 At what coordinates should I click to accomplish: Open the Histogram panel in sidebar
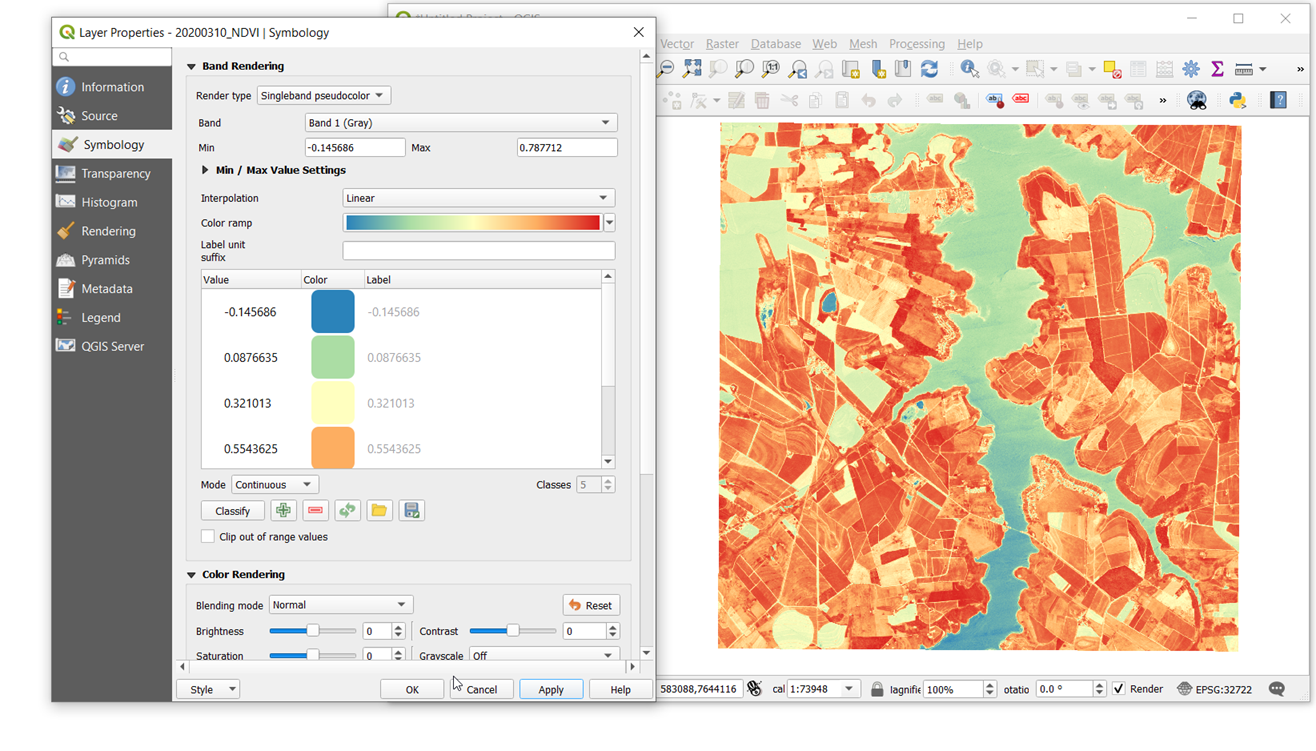tap(109, 202)
